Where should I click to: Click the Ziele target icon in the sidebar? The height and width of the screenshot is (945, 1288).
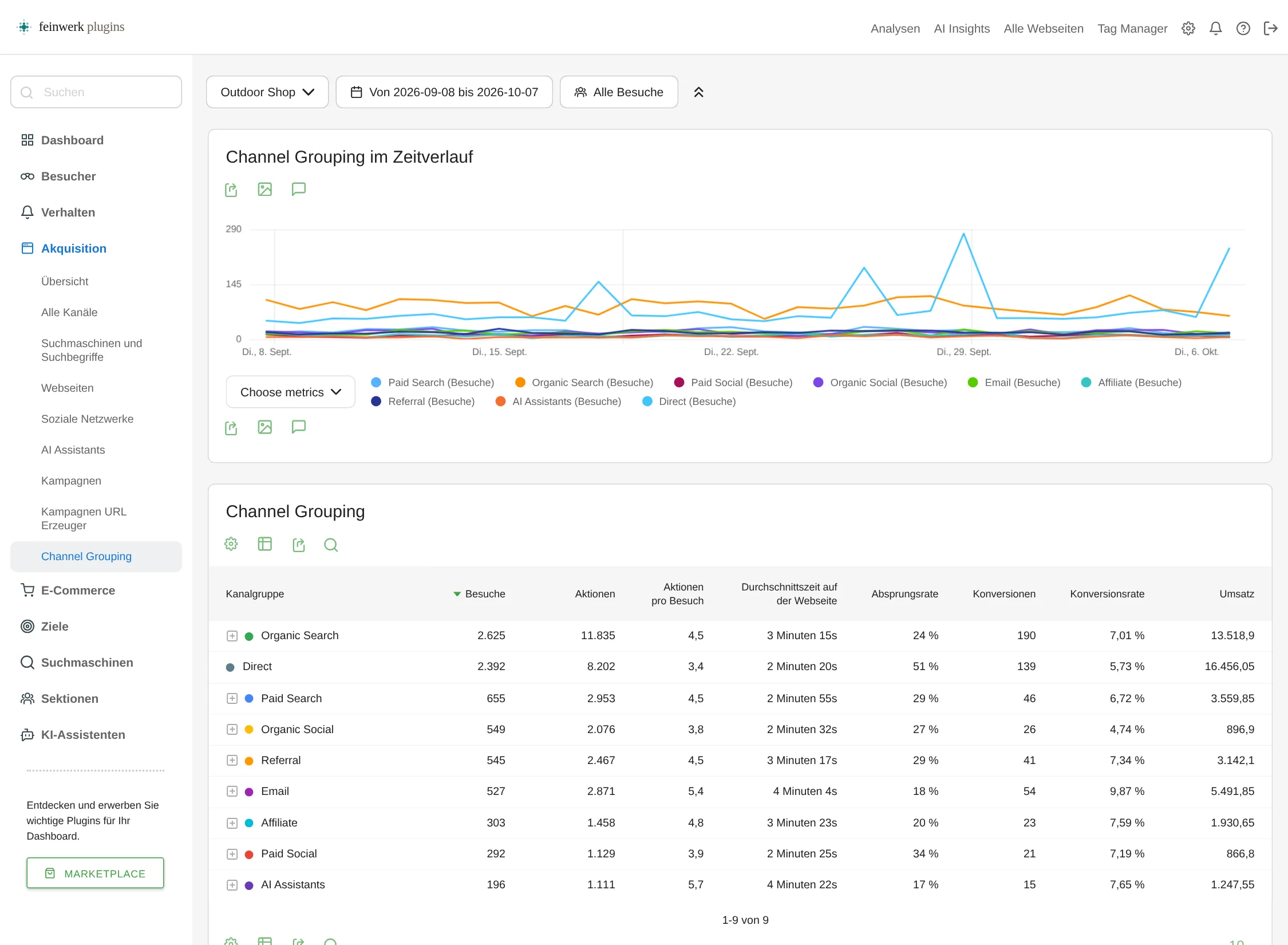pyautogui.click(x=27, y=627)
